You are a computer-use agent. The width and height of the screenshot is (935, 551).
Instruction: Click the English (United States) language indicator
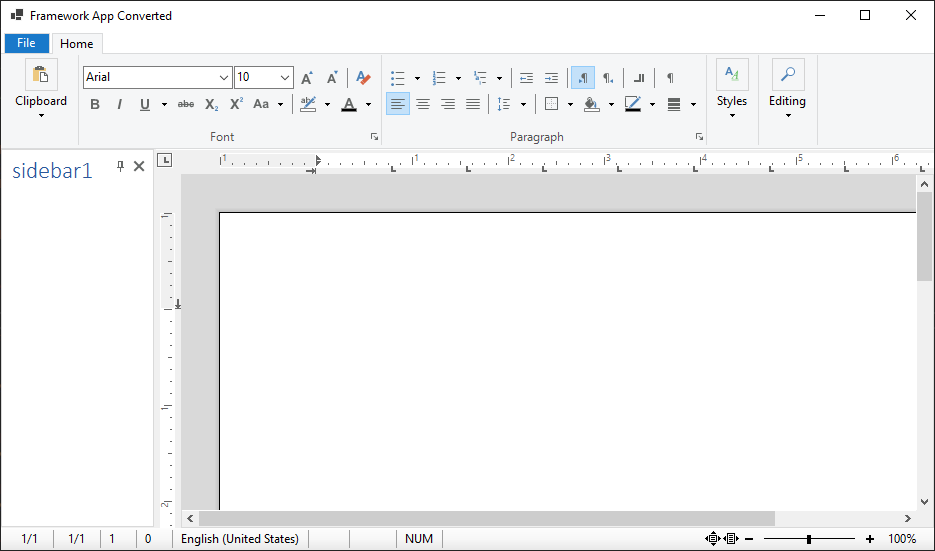coord(240,539)
